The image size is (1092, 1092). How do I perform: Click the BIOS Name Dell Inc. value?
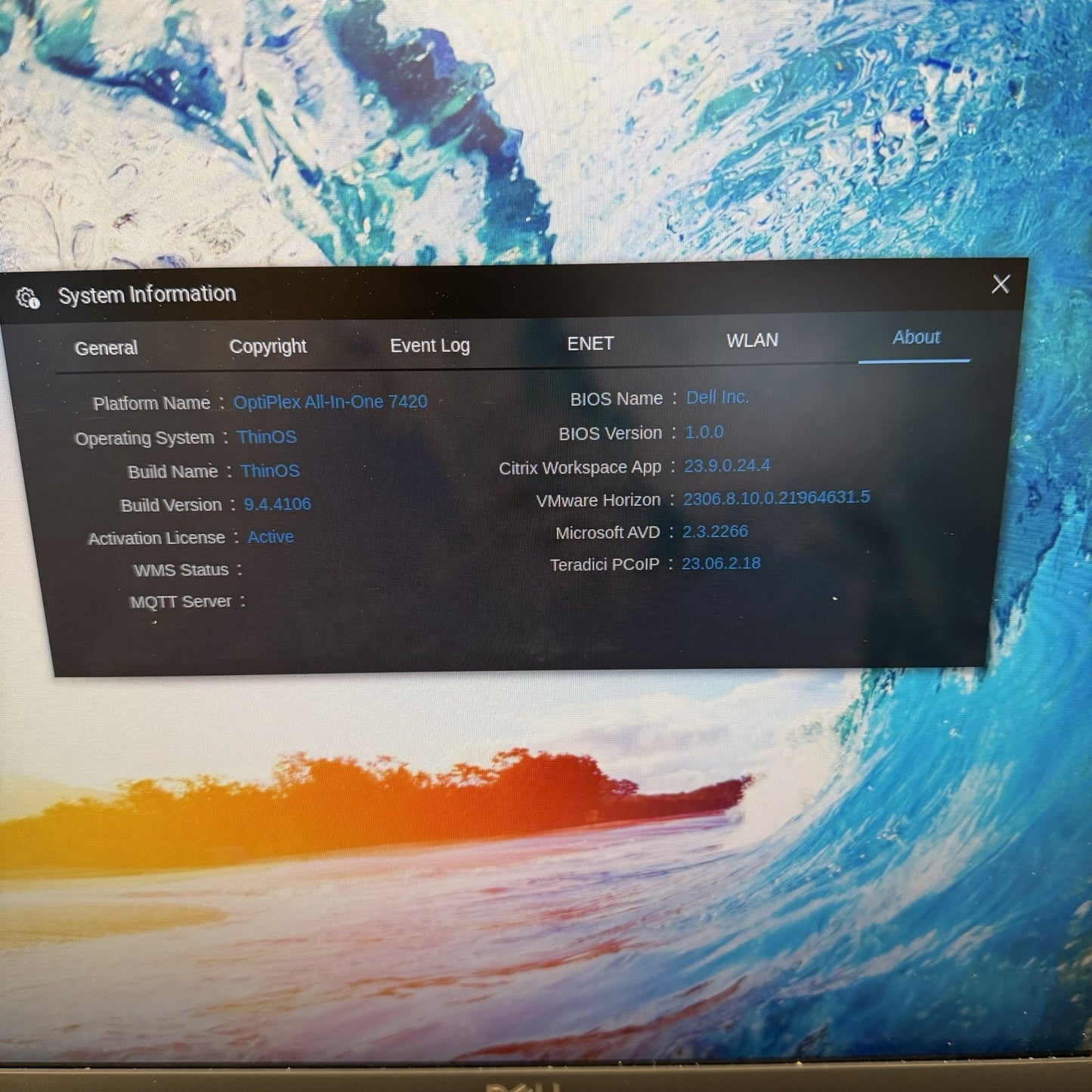[717, 398]
